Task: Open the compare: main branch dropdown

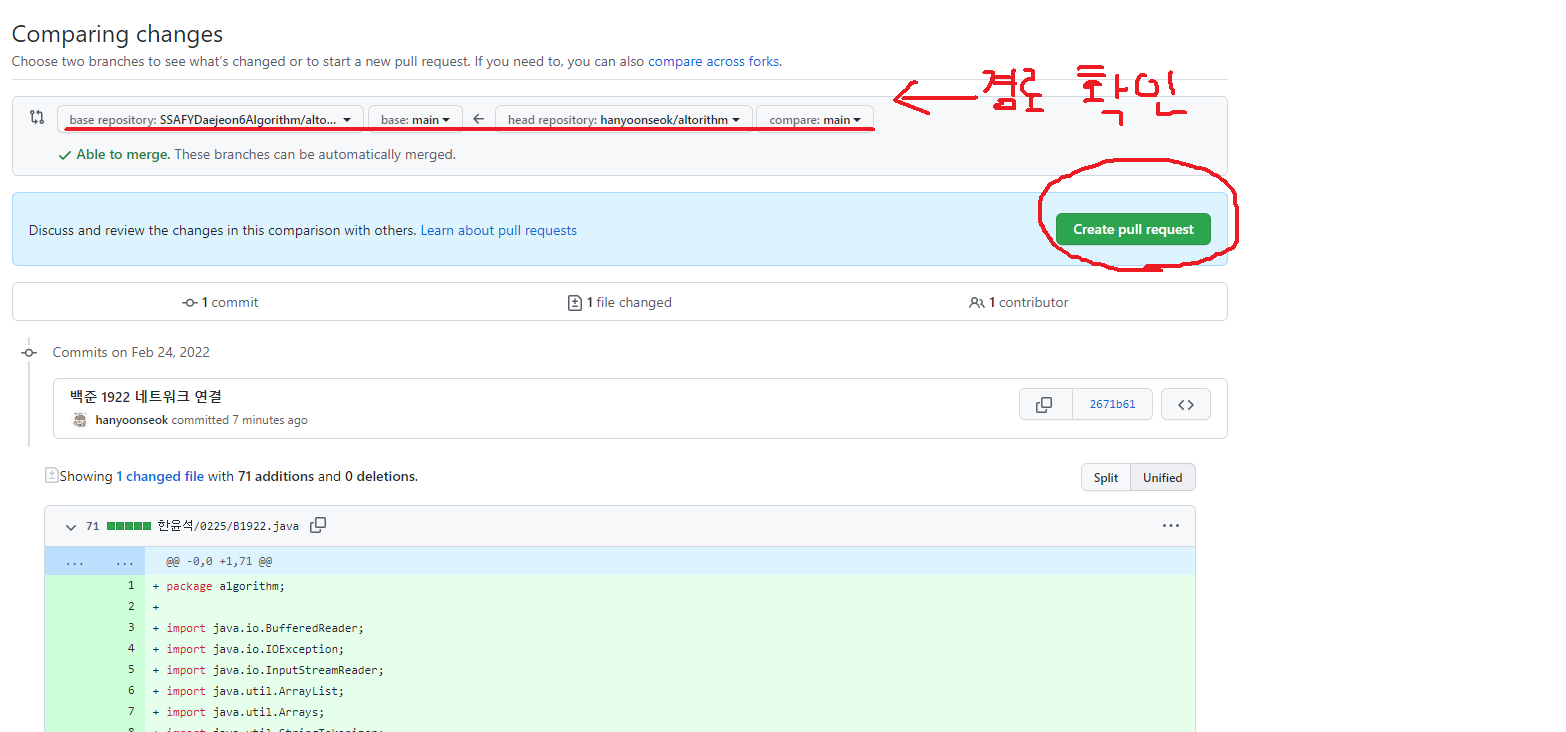Action: 815,119
